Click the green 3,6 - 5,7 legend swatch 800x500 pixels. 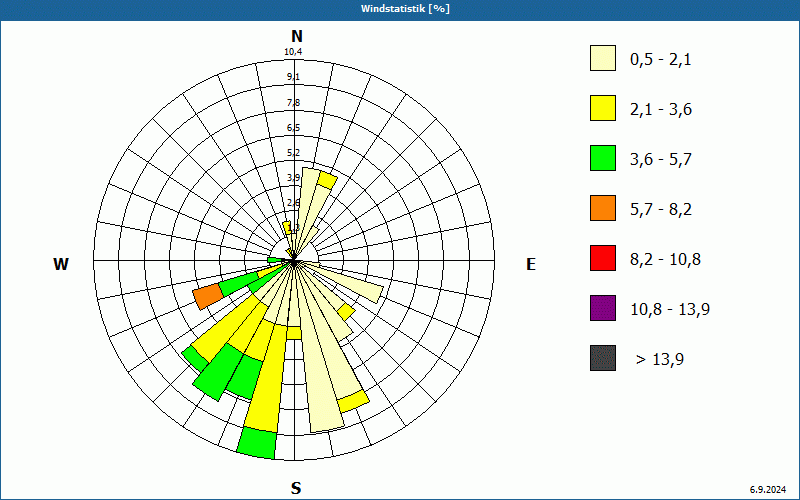[603, 158]
